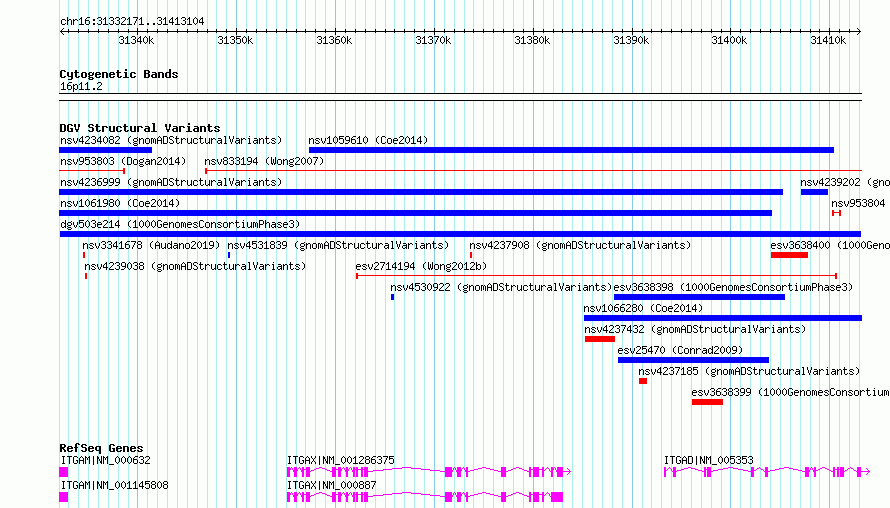Click the chr16:31332171..31413104 coordinate label
The width and height of the screenshot is (890, 508).
(132, 22)
